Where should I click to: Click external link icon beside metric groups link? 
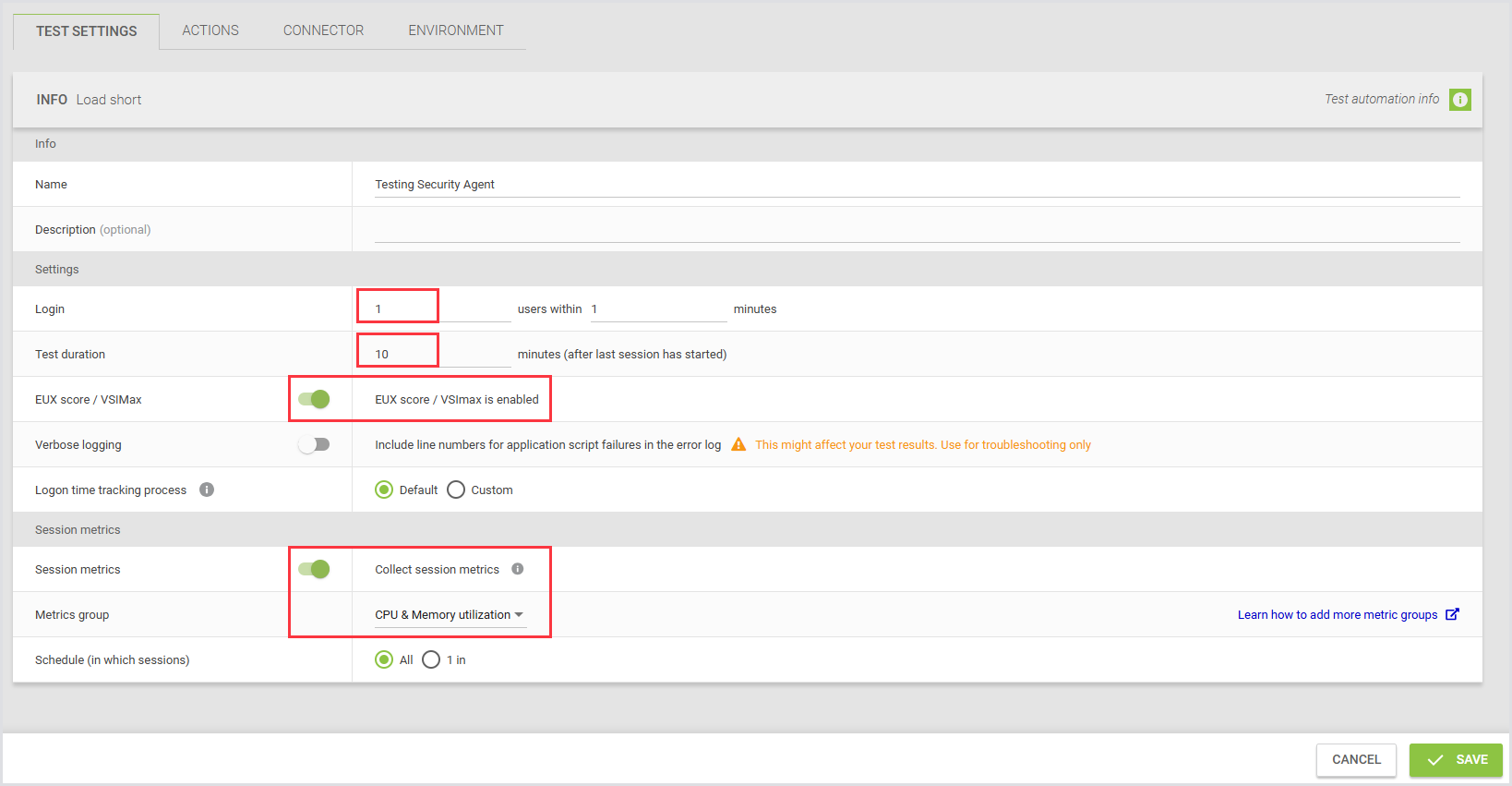coord(1452,614)
